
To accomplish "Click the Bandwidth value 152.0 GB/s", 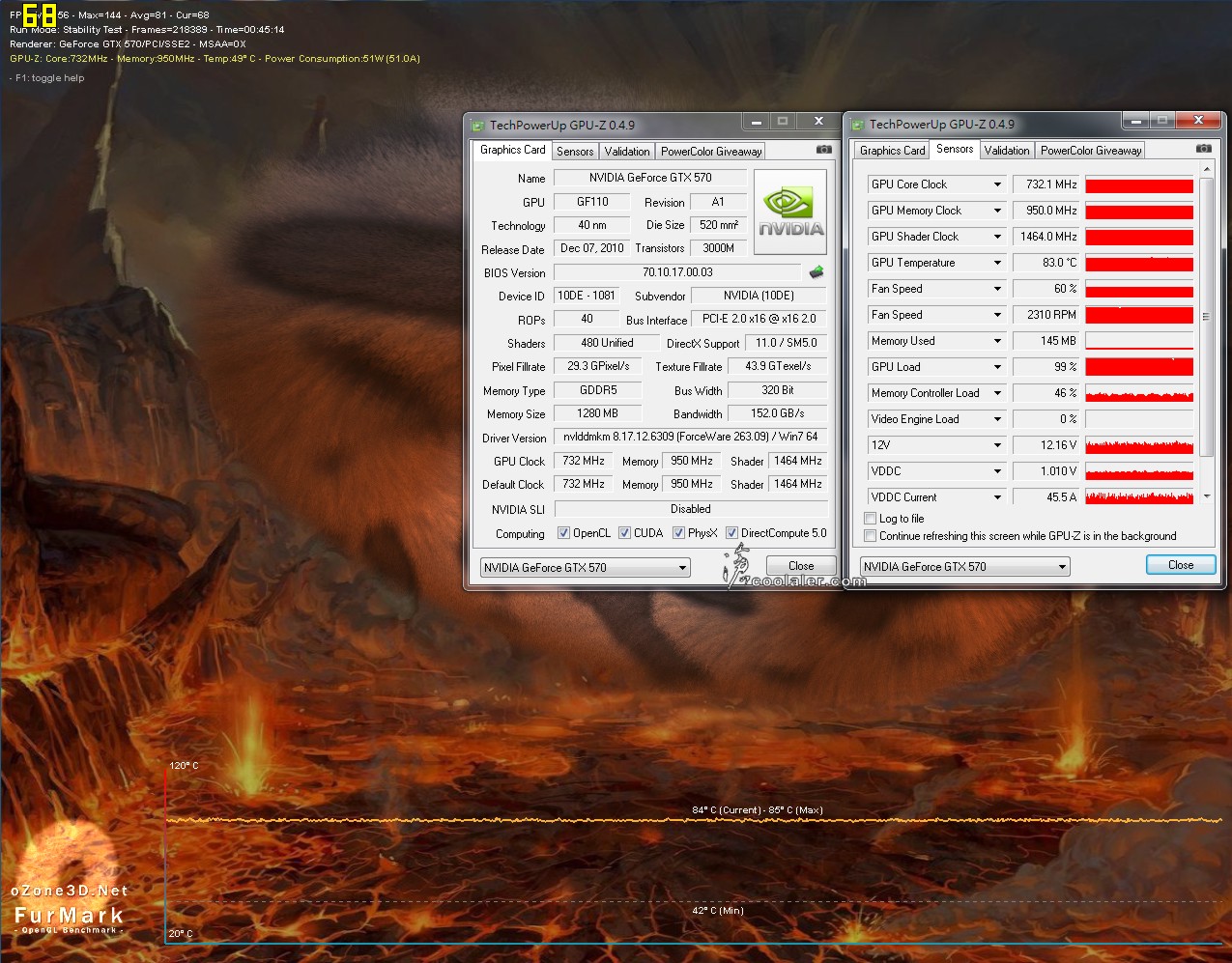I will (x=778, y=413).
